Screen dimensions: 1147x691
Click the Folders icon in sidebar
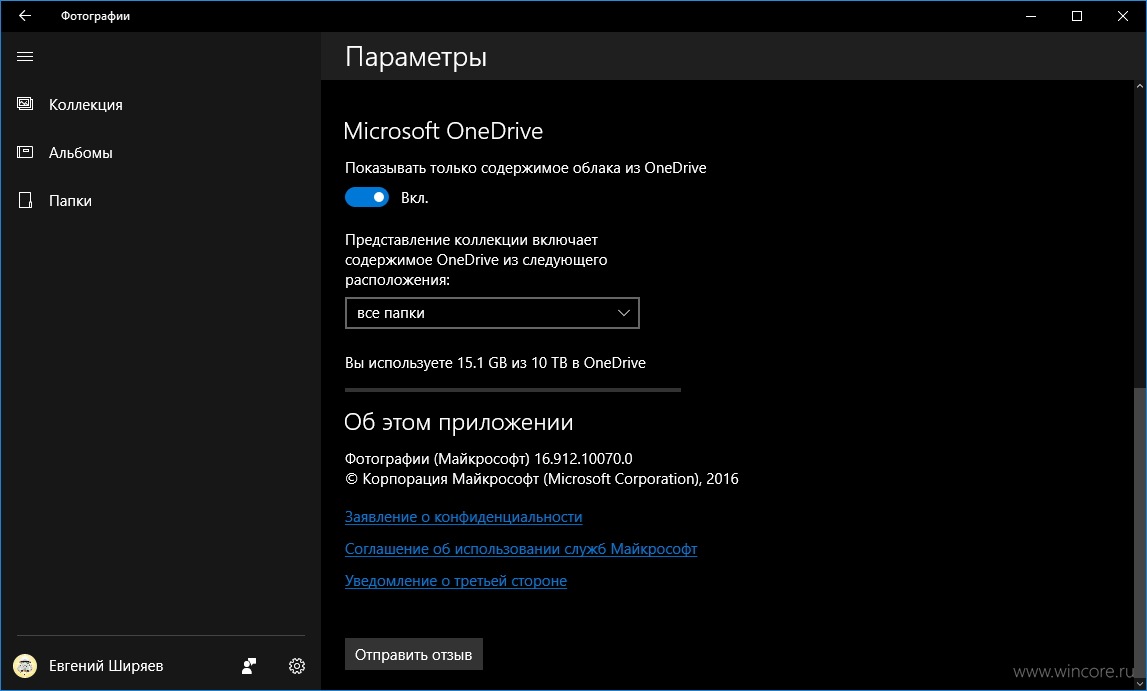[x=25, y=200]
